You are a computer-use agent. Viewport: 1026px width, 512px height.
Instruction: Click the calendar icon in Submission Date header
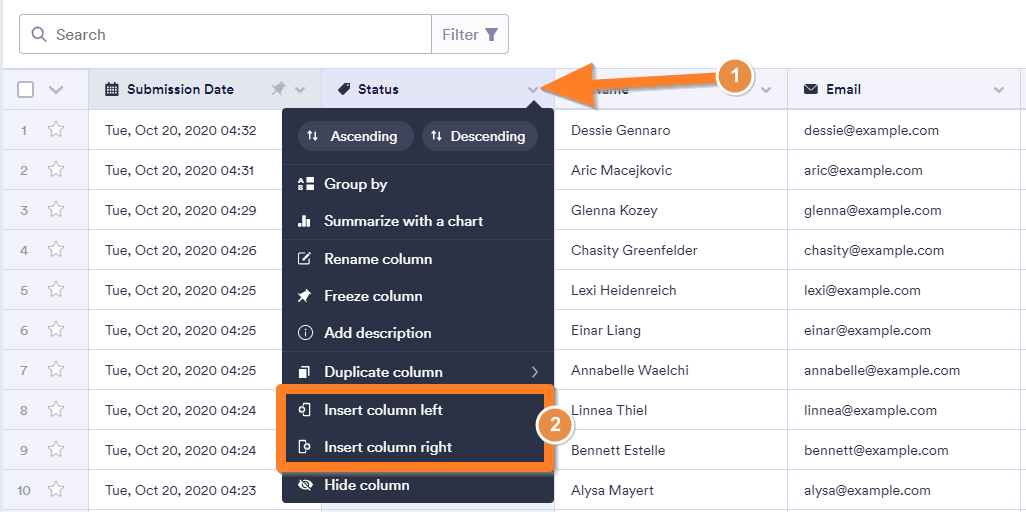click(x=112, y=89)
